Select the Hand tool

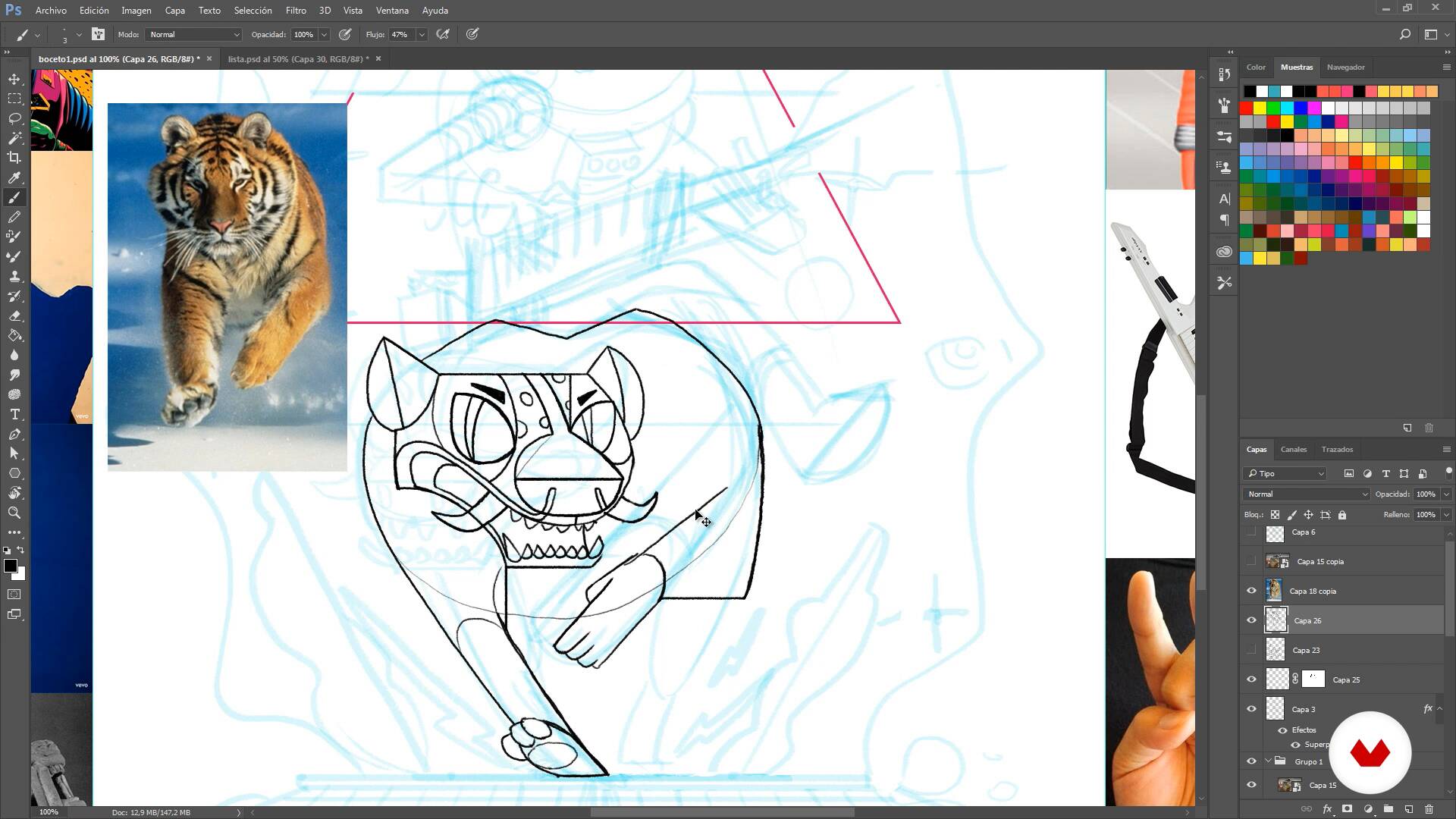pyautogui.click(x=14, y=493)
